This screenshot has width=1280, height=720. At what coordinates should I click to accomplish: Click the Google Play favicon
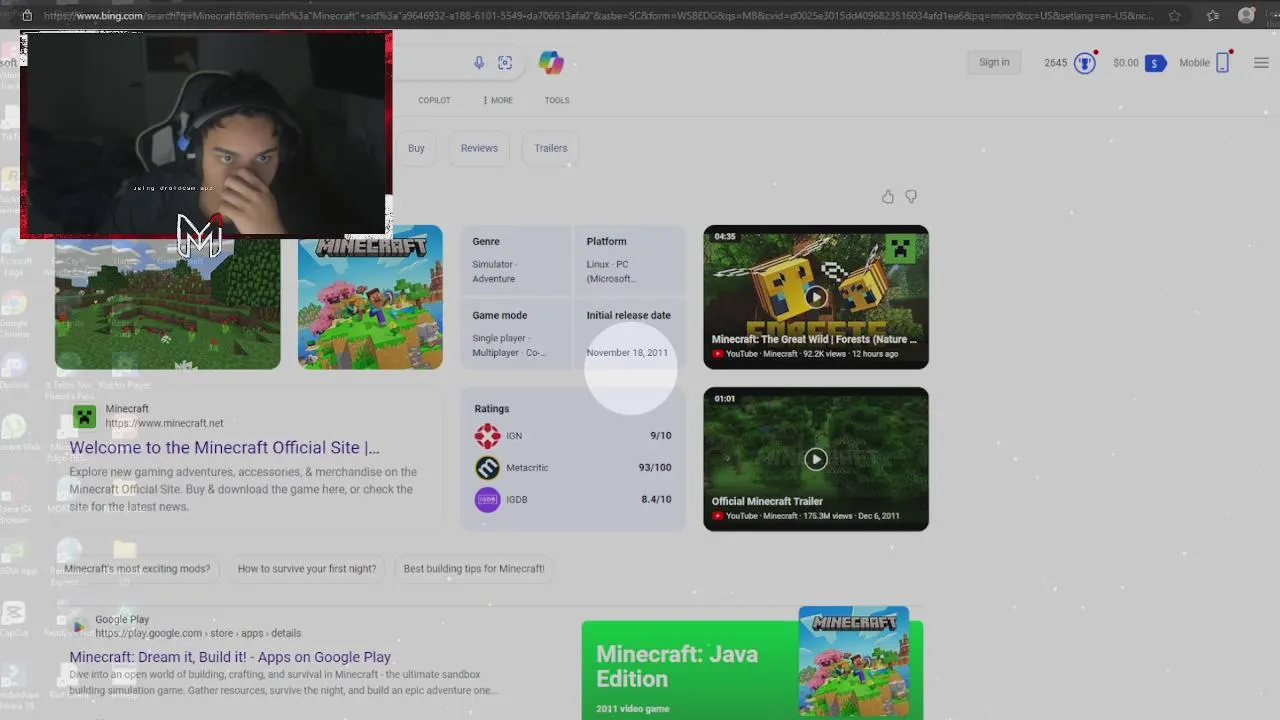(78, 626)
